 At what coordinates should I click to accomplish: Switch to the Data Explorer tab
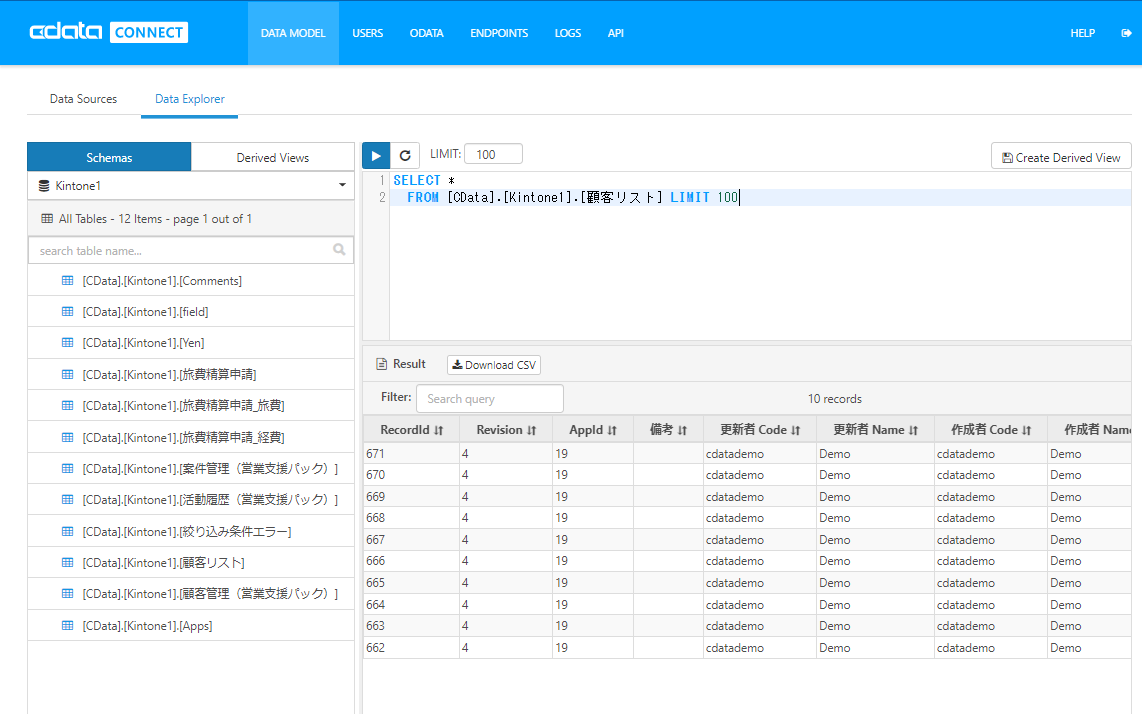[x=189, y=99]
